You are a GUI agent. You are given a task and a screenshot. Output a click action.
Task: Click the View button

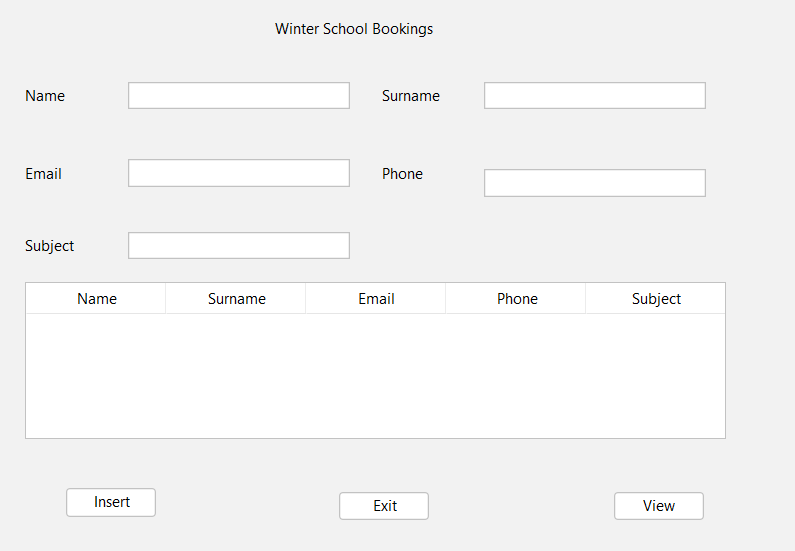point(658,506)
